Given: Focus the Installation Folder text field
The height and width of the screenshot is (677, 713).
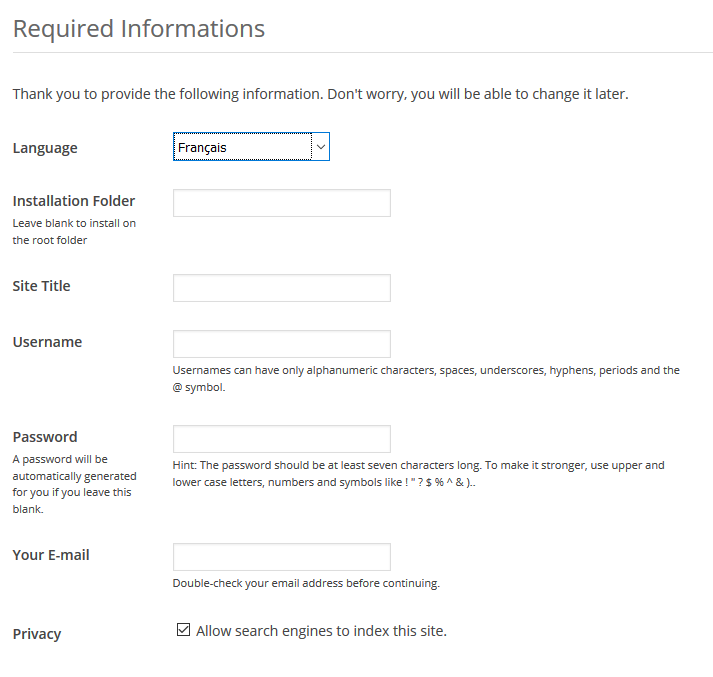Looking at the screenshot, I should pos(281,203).
